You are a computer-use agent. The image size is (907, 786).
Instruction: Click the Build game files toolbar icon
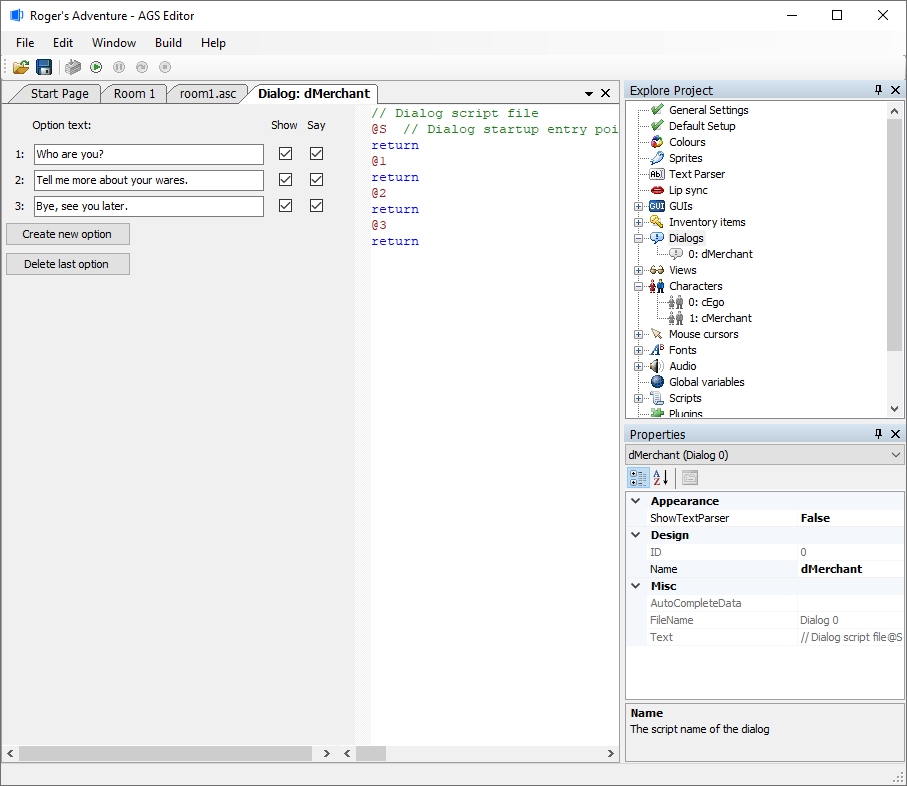(x=73, y=67)
